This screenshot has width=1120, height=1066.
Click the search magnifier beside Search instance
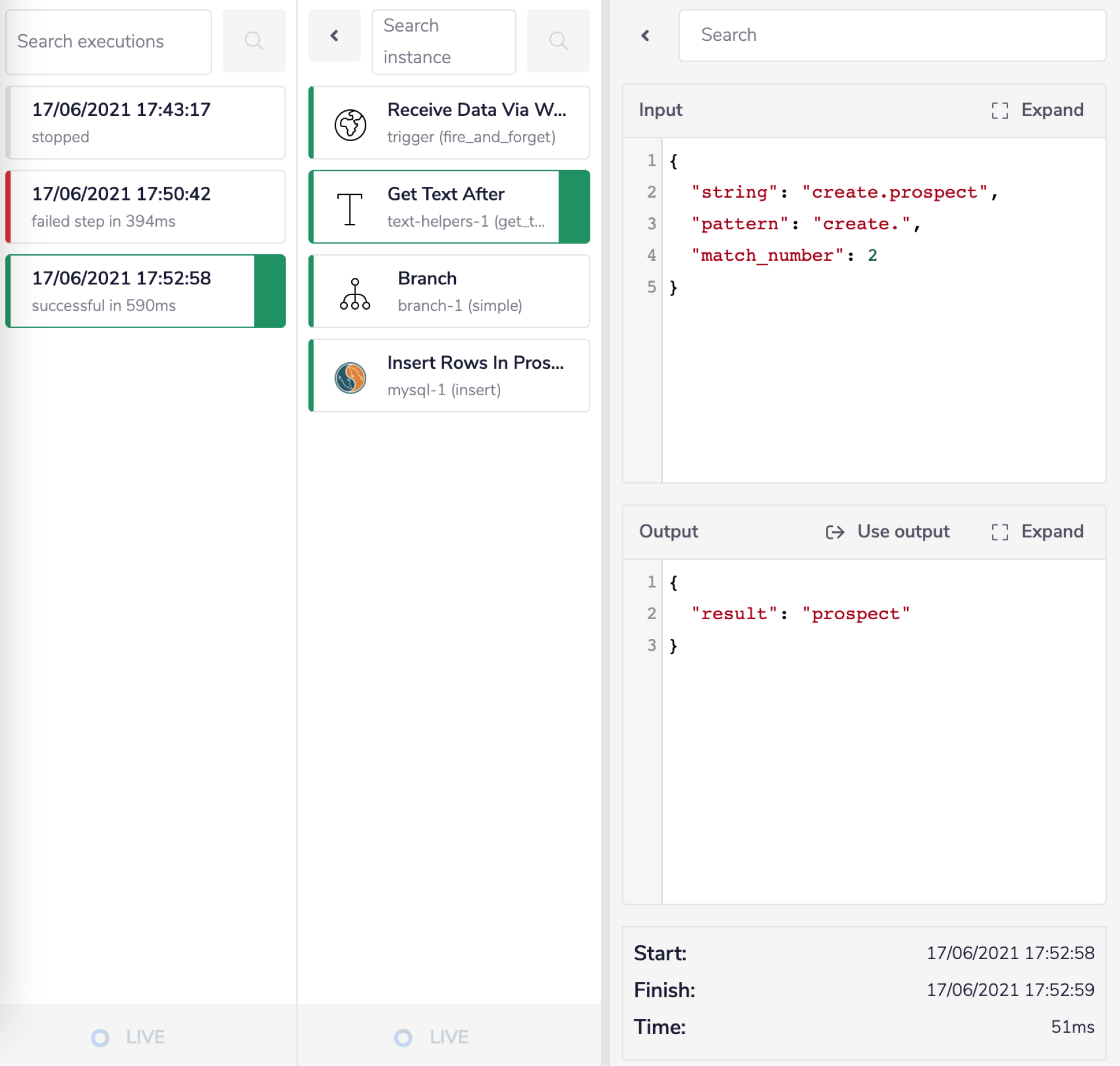pyautogui.click(x=558, y=40)
